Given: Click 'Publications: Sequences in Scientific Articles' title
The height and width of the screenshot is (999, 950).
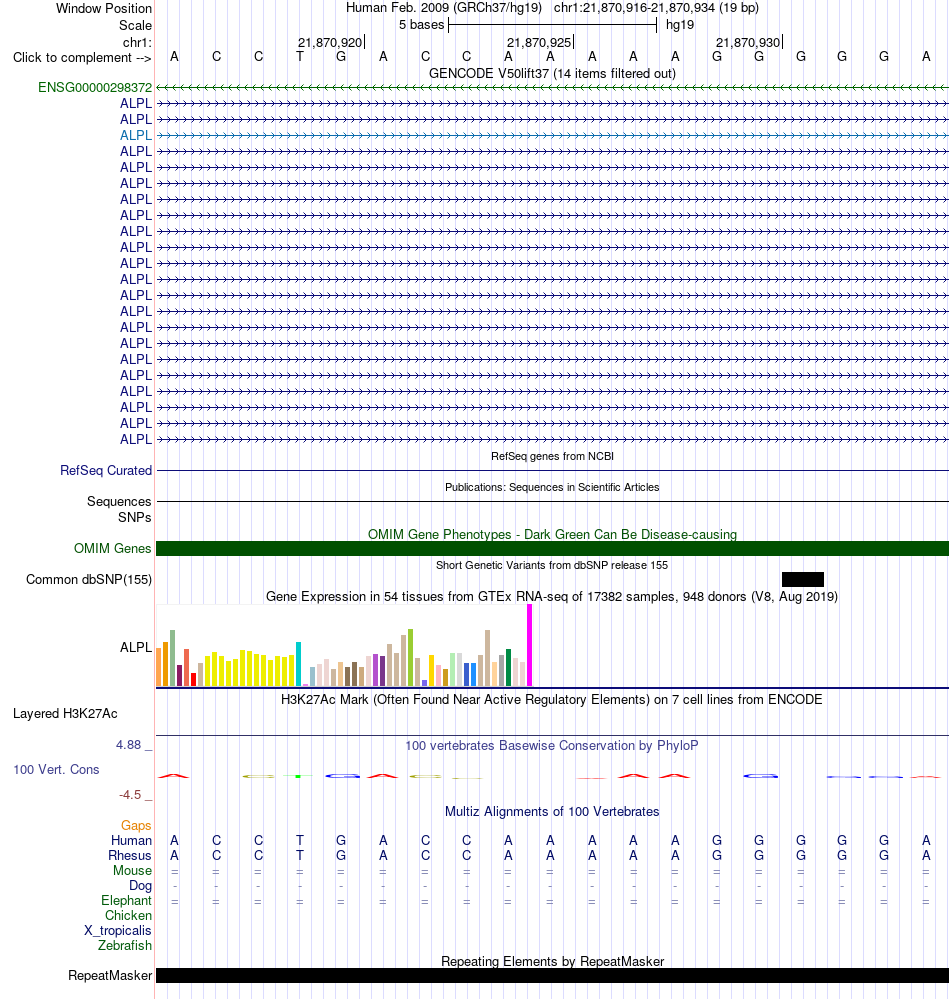Looking at the screenshot, I should click(x=552, y=487).
